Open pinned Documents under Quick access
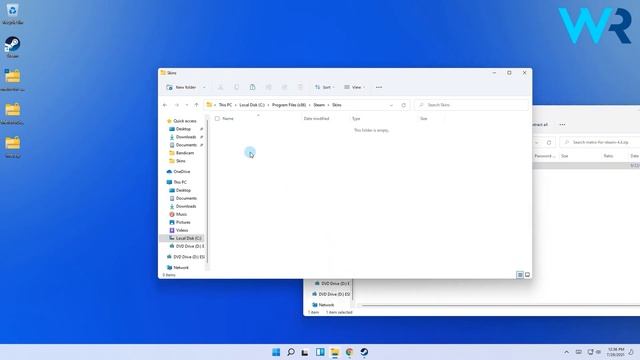Viewport: 640px width, 360px height. pyautogui.click(x=186, y=145)
